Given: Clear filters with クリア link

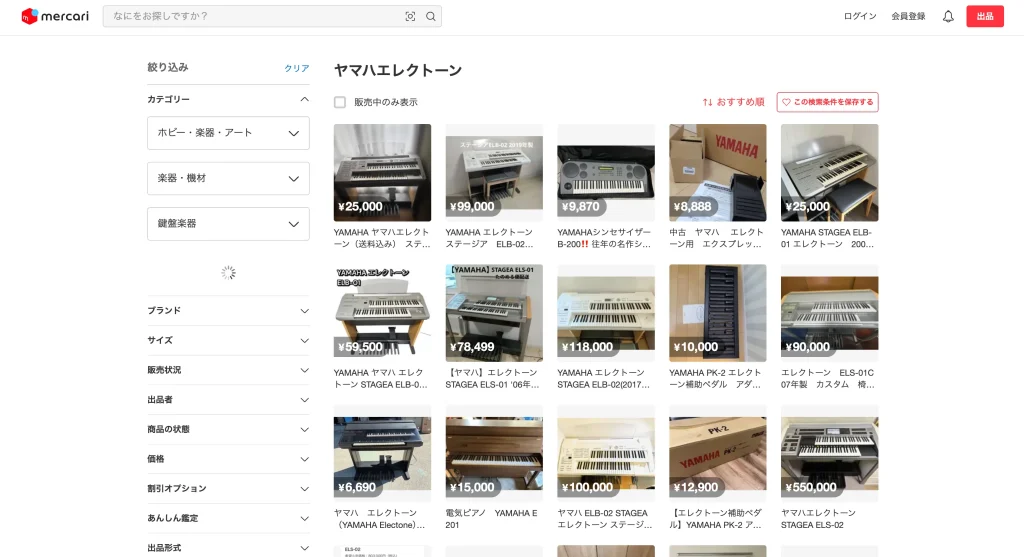Looking at the screenshot, I should click(296, 68).
